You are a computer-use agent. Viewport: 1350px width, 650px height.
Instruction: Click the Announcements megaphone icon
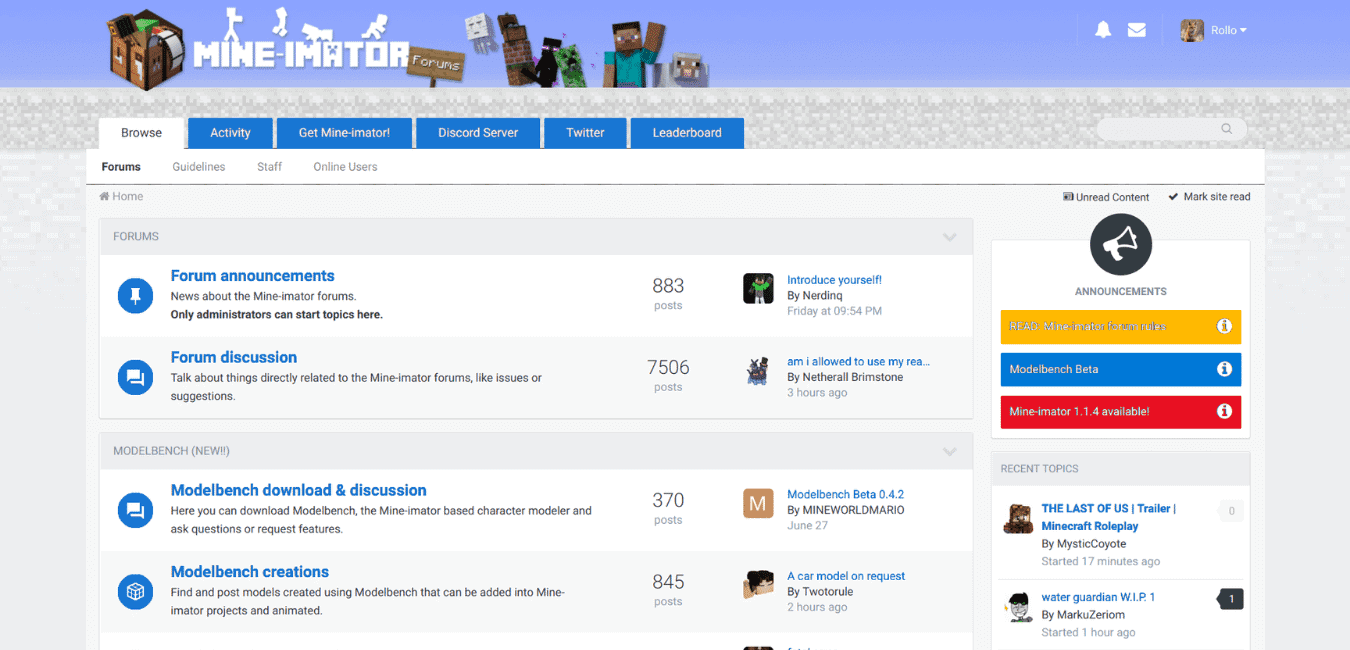(1121, 244)
